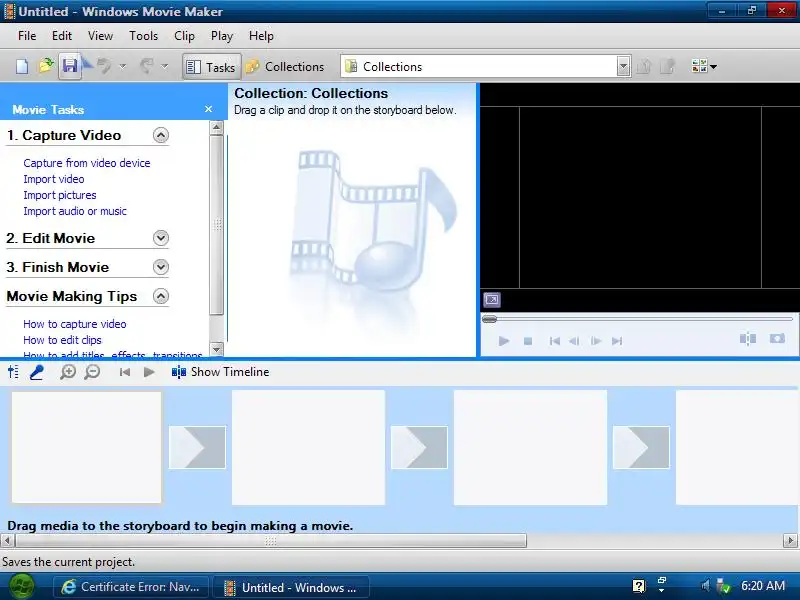Viewport: 800px width, 600px height.
Task: Click the Show Timeline button
Action: pos(220,372)
